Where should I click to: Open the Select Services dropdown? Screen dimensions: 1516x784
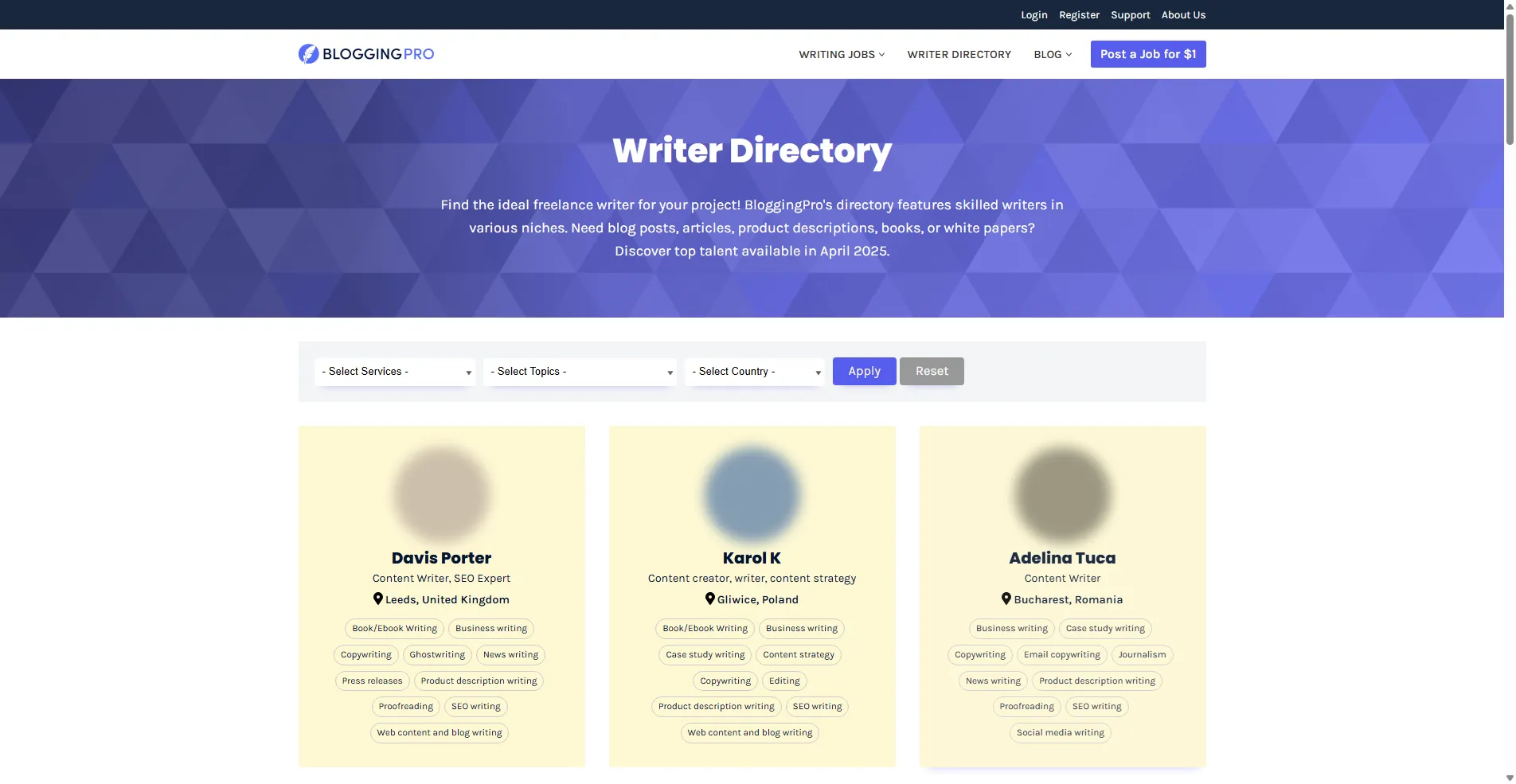pyautogui.click(x=395, y=372)
